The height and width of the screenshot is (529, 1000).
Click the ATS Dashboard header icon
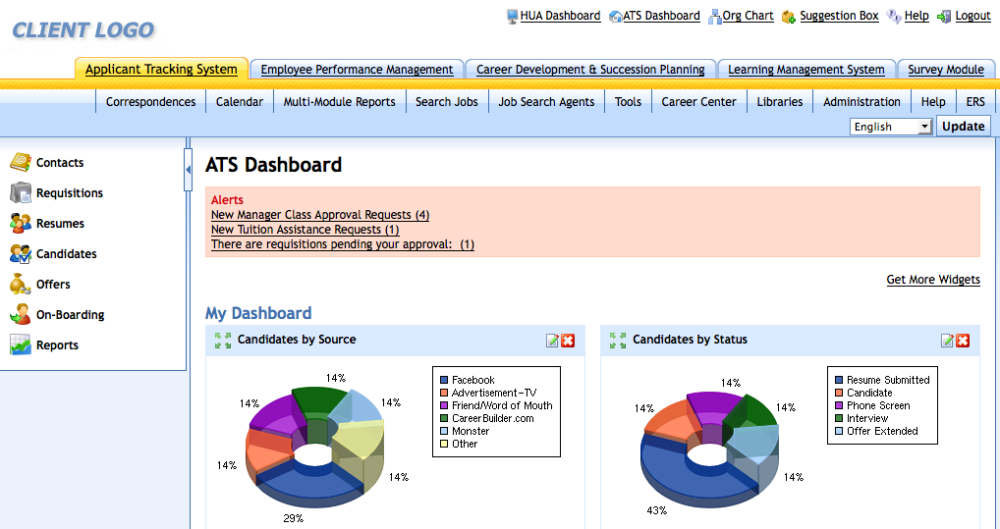(x=615, y=17)
